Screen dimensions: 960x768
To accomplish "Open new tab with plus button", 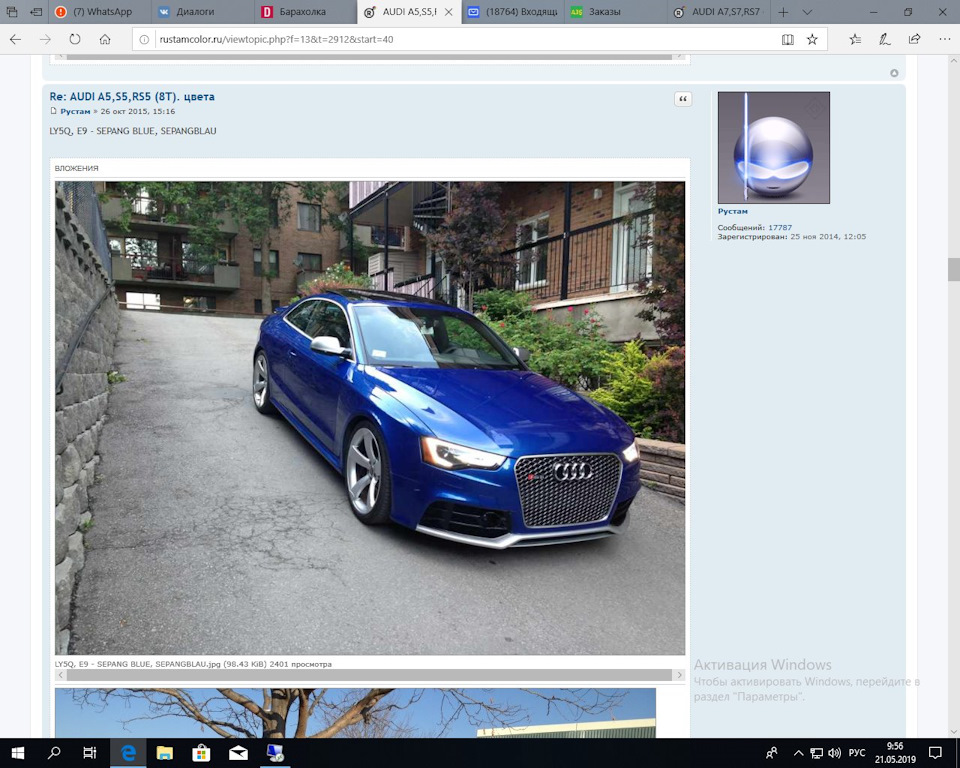I will (x=783, y=12).
